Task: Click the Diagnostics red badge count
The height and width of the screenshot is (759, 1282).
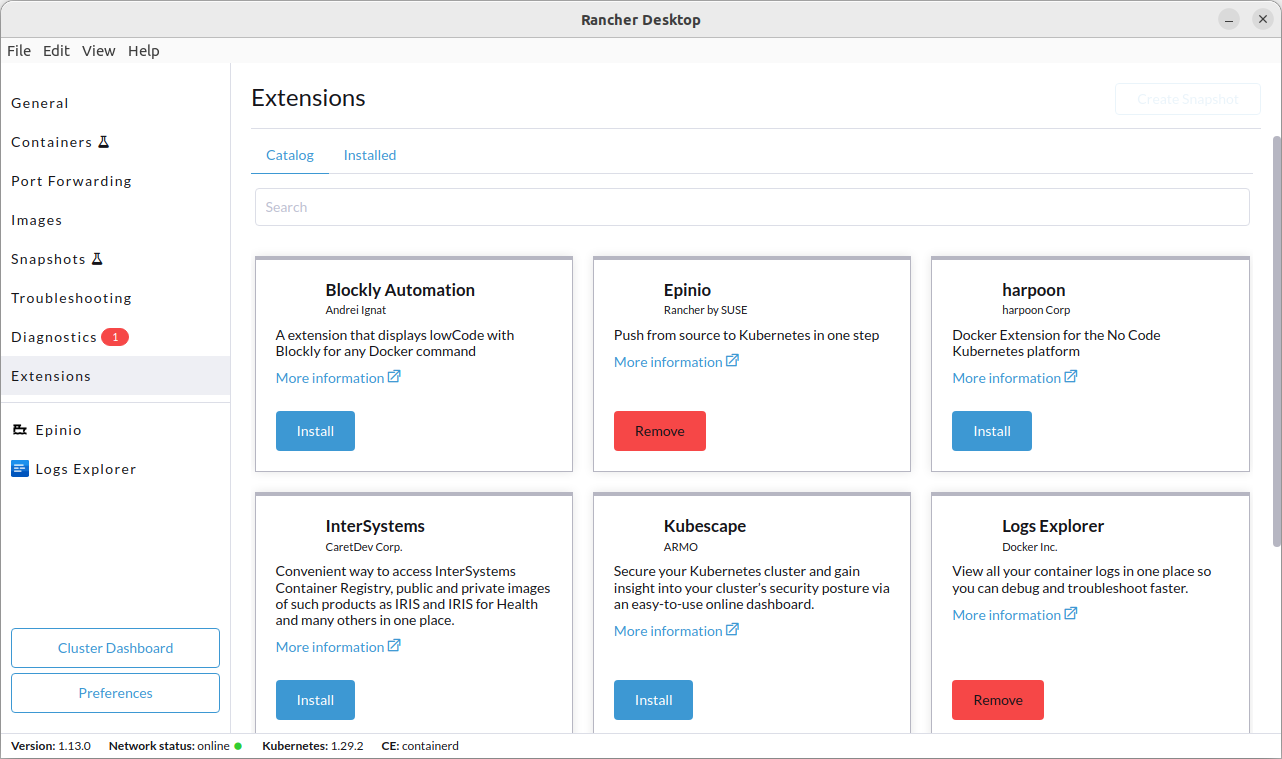Action: [x=115, y=337]
